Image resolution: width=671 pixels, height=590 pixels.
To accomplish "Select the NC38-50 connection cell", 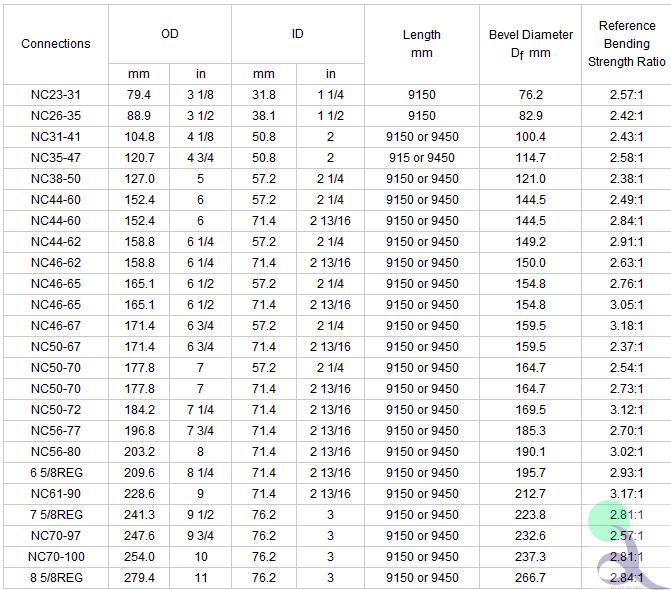I will coord(56,178).
